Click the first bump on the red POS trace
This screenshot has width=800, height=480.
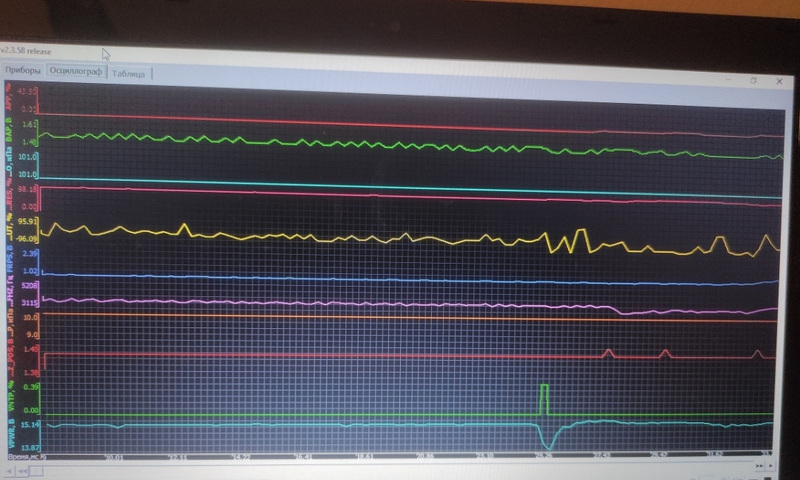coord(607,352)
